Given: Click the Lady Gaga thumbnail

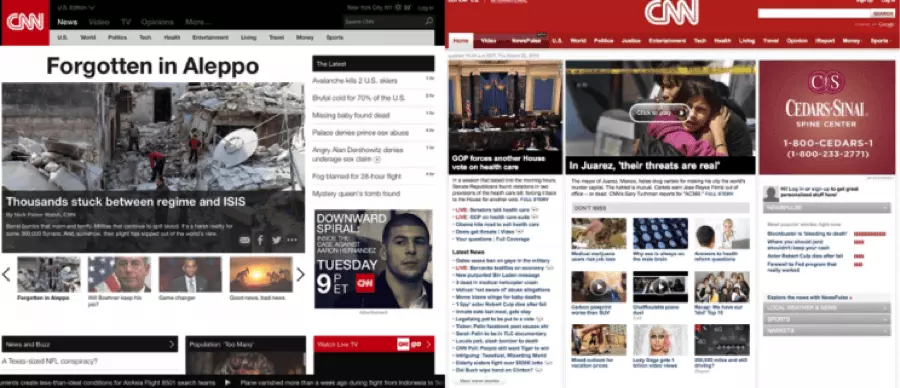Looking at the screenshot, I should coord(660,340).
